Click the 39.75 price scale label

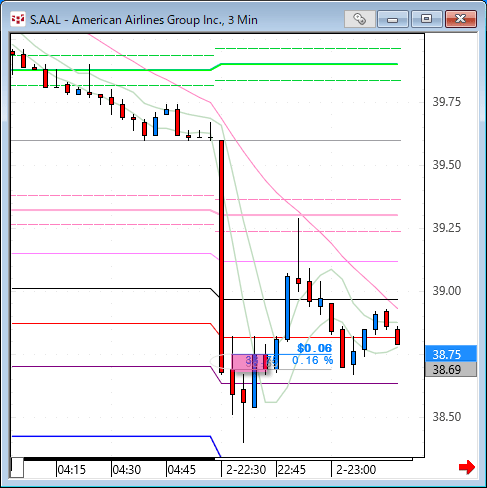447,102
